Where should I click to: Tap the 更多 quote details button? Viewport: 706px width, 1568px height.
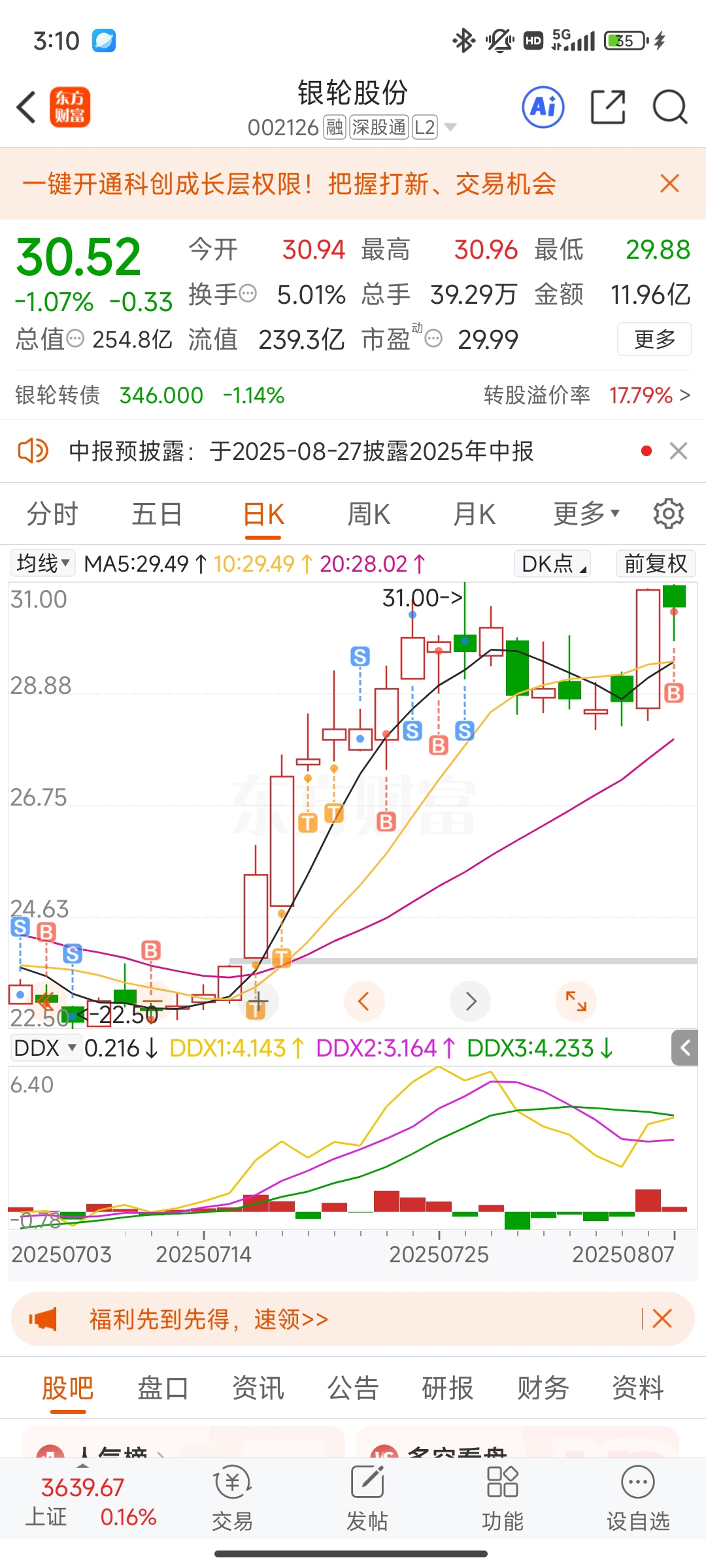654,339
